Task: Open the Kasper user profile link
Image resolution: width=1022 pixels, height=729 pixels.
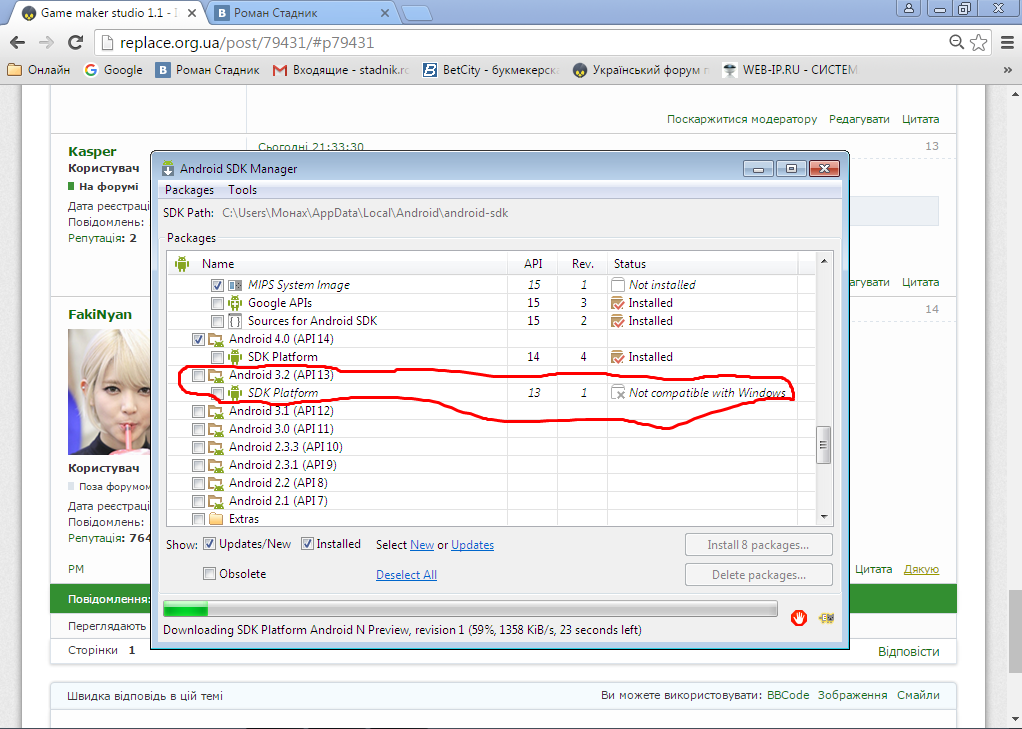Action: [x=92, y=151]
